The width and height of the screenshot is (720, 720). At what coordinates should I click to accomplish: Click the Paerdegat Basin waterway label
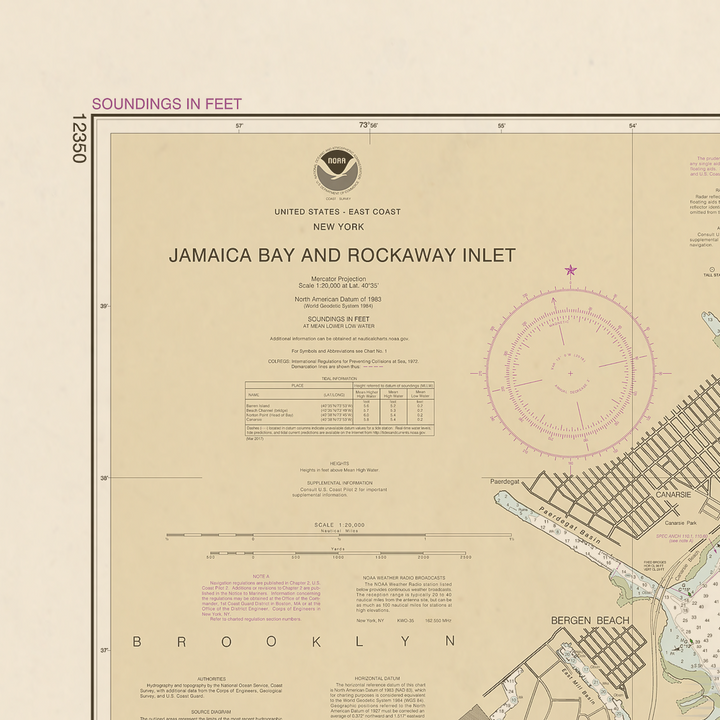(x=569, y=525)
